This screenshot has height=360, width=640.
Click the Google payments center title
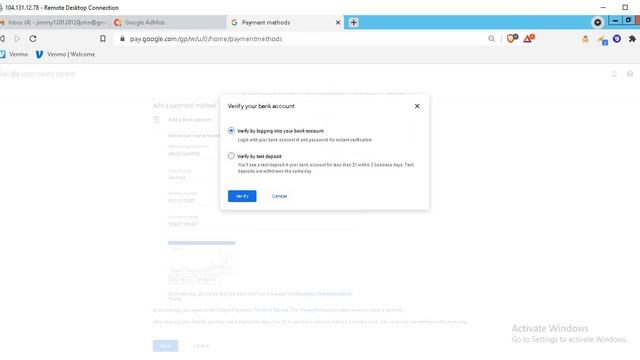point(38,74)
